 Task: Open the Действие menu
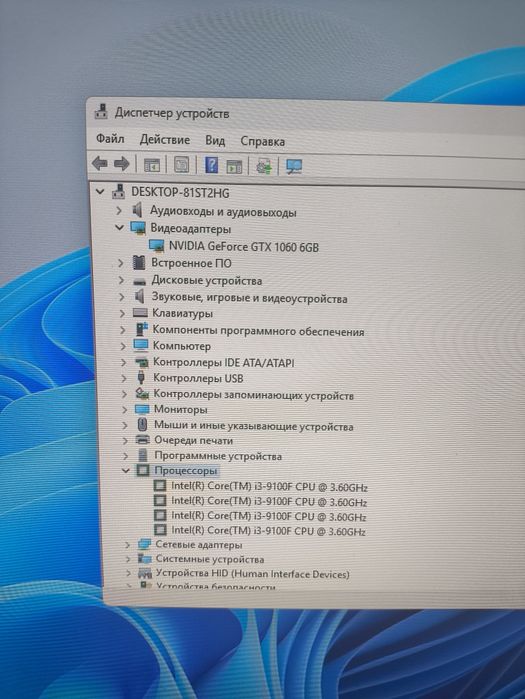[x=164, y=140]
